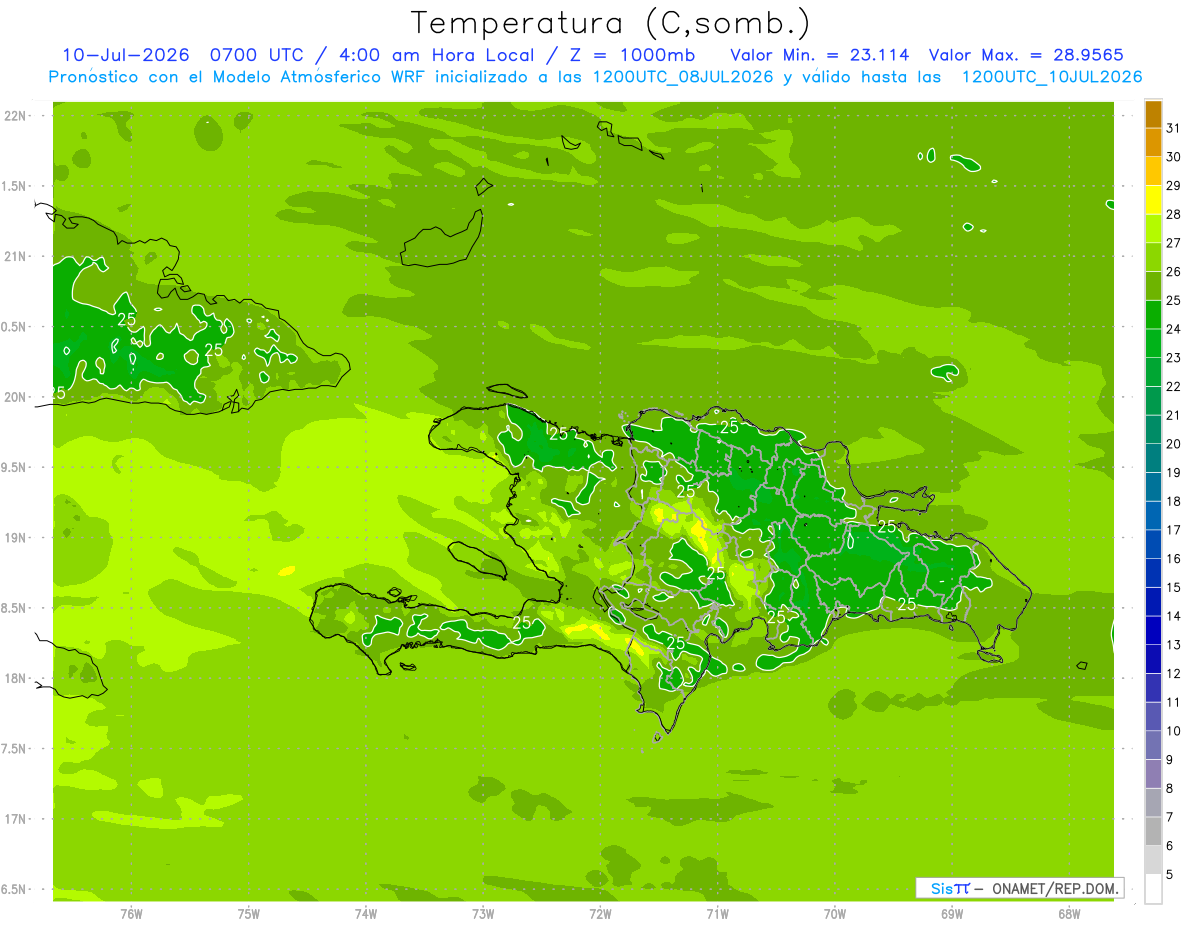
Task: Click the green color-scale segment between 24 and 25
Action: tap(1153, 315)
